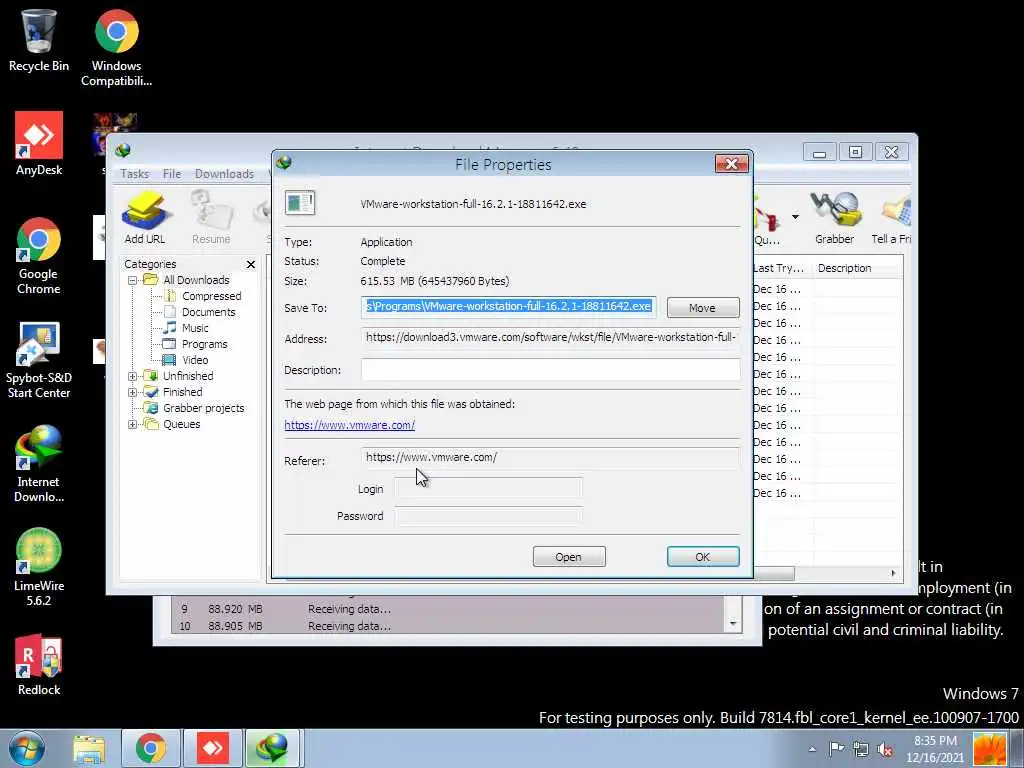Click the Last Try column header
Screen dimensions: 1024x768
click(782, 268)
